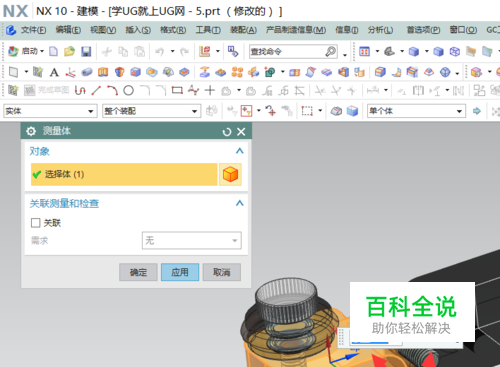This screenshot has width=500, height=367.
Task: Click the 启动 Start icon
Action: 13,51
